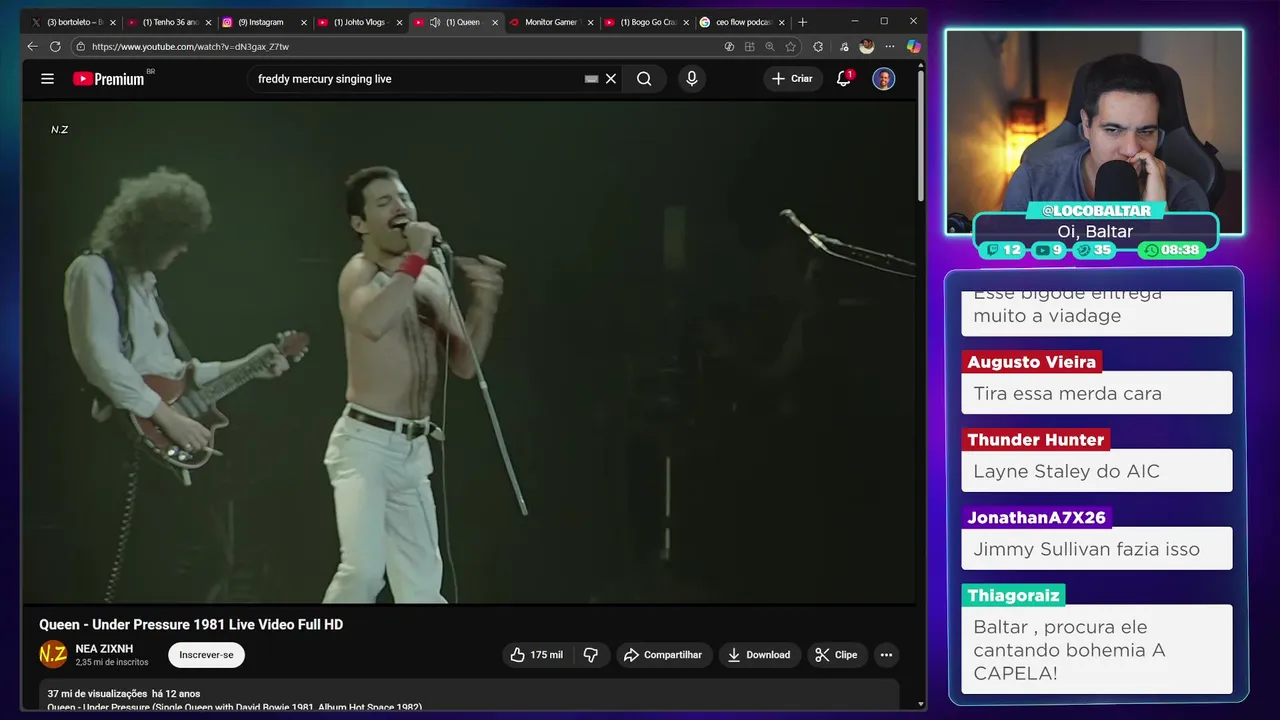Click the 2,35 mi de inscritos text
This screenshot has height=720, width=1280.
coord(112,662)
